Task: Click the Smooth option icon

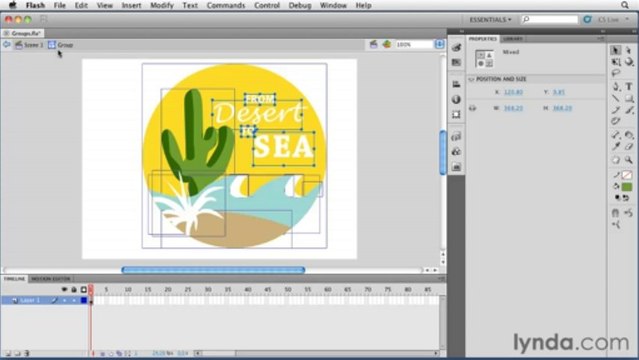Action: click(x=629, y=212)
